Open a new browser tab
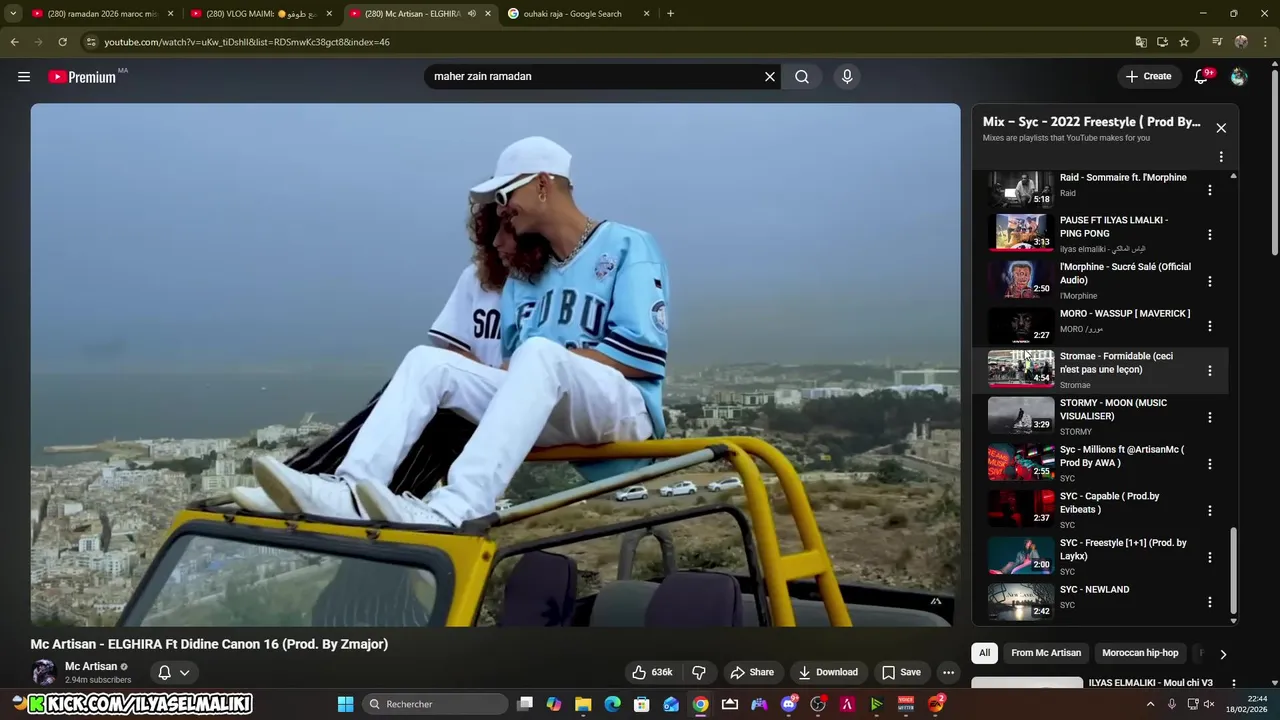Screen dimensions: 1280x720 [x=670, y=14]
